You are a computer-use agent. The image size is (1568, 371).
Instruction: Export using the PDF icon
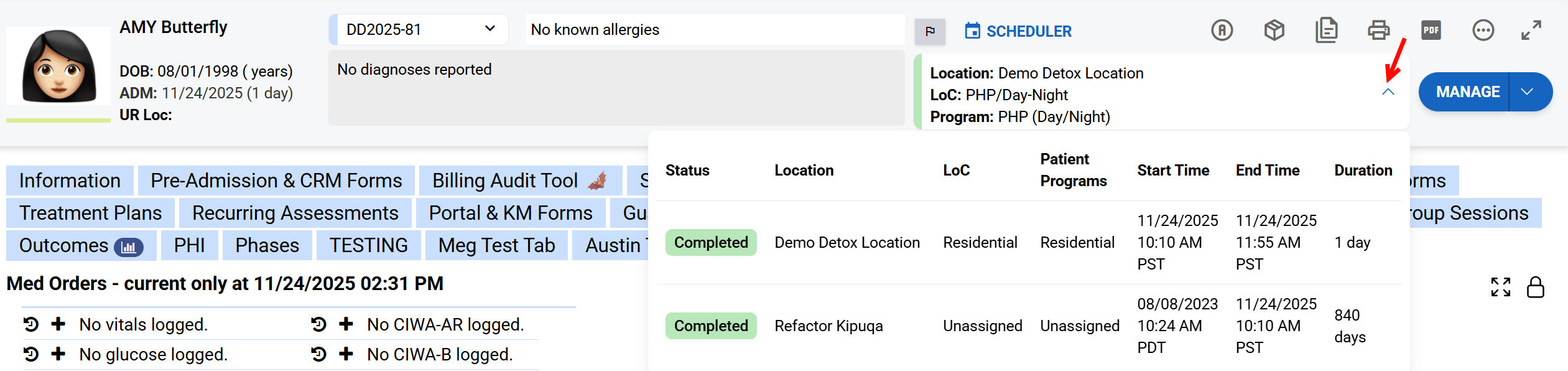point(1431,30)
